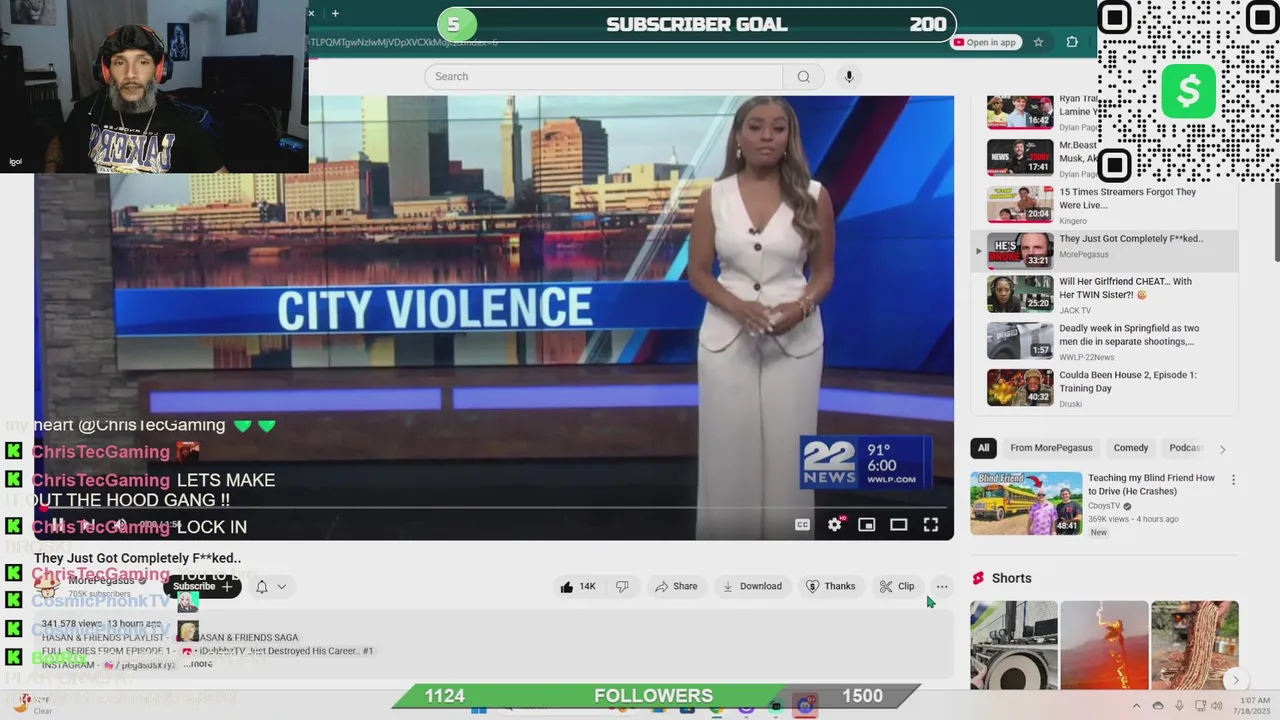Viewport: 1280px width, 720px height.
Task: Like the video with 14K likes
Action: click(x=578, y=587)
